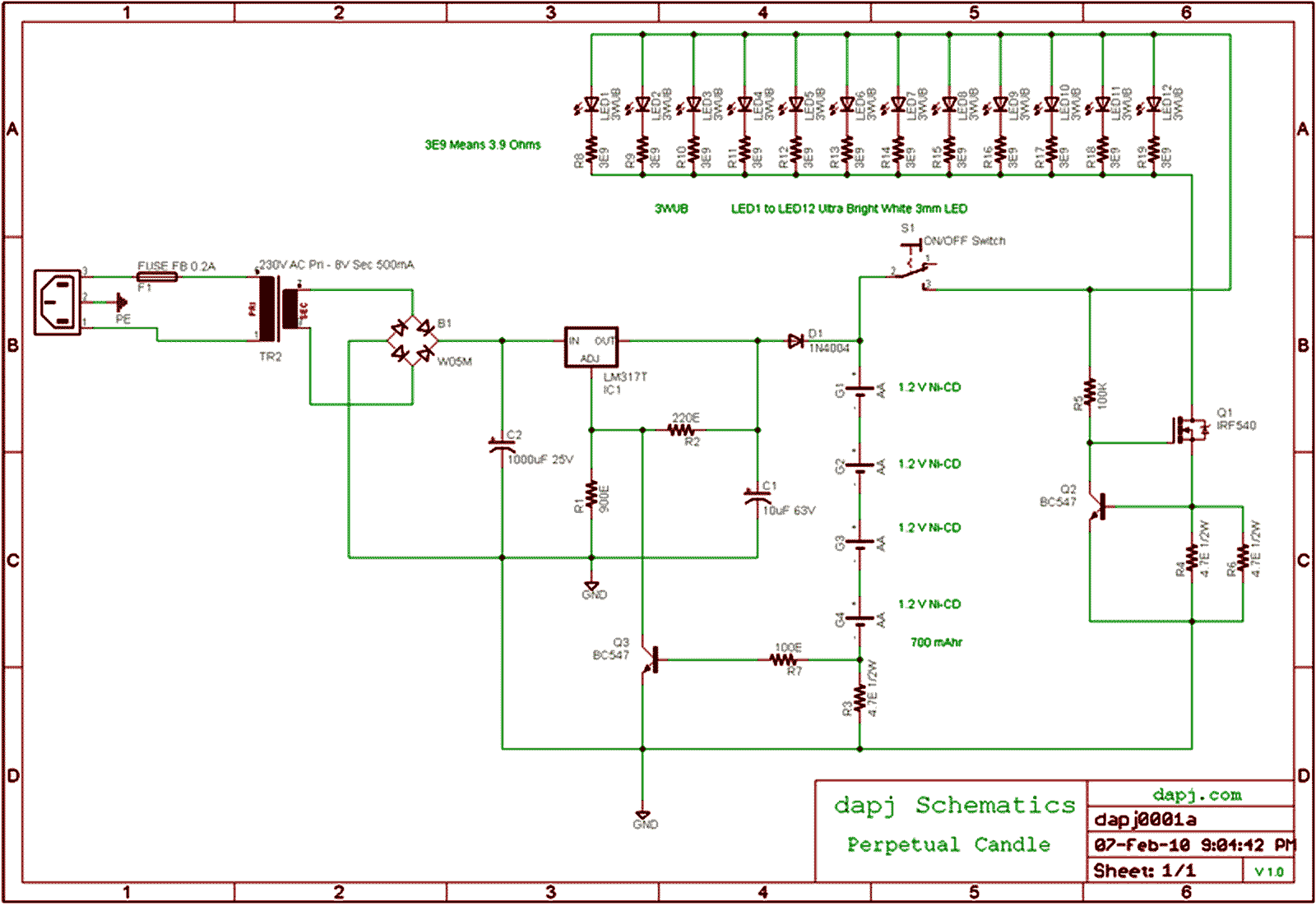
Task: Click the R4 4.7E resistor symbol
Action: [1192, 559]
